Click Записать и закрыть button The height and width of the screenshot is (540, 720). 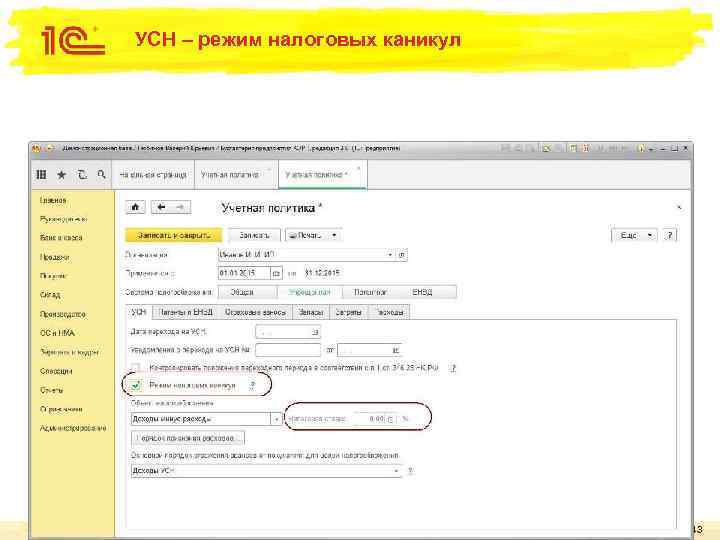[x=174, y=235]
